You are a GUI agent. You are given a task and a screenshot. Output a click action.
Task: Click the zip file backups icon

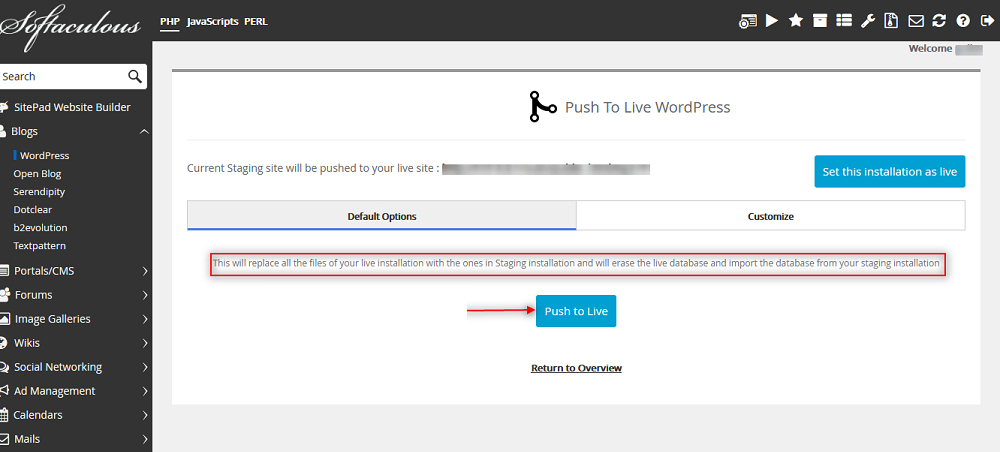891,20
